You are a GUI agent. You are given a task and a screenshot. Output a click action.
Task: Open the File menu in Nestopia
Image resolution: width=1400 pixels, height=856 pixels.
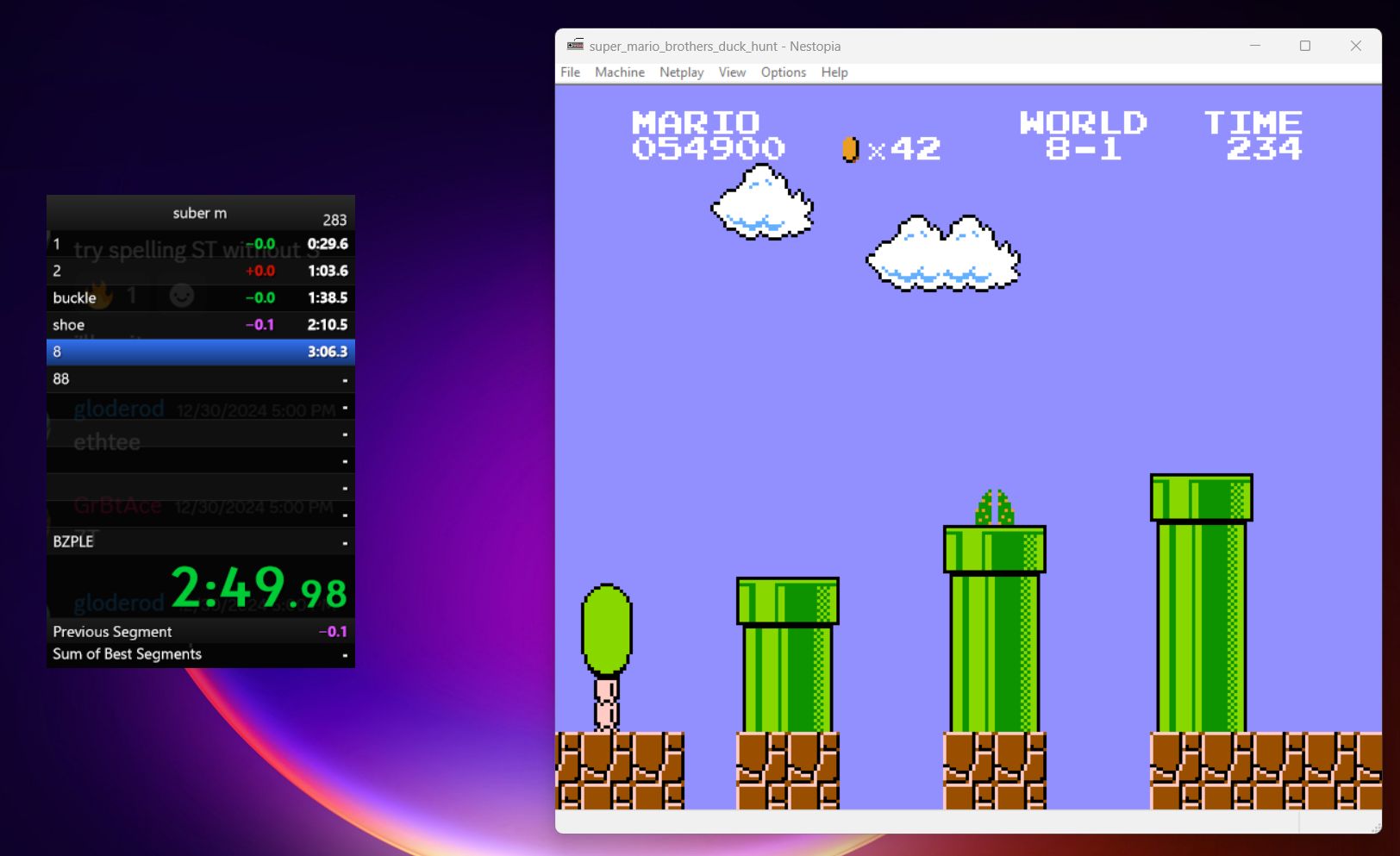[571, 72]
